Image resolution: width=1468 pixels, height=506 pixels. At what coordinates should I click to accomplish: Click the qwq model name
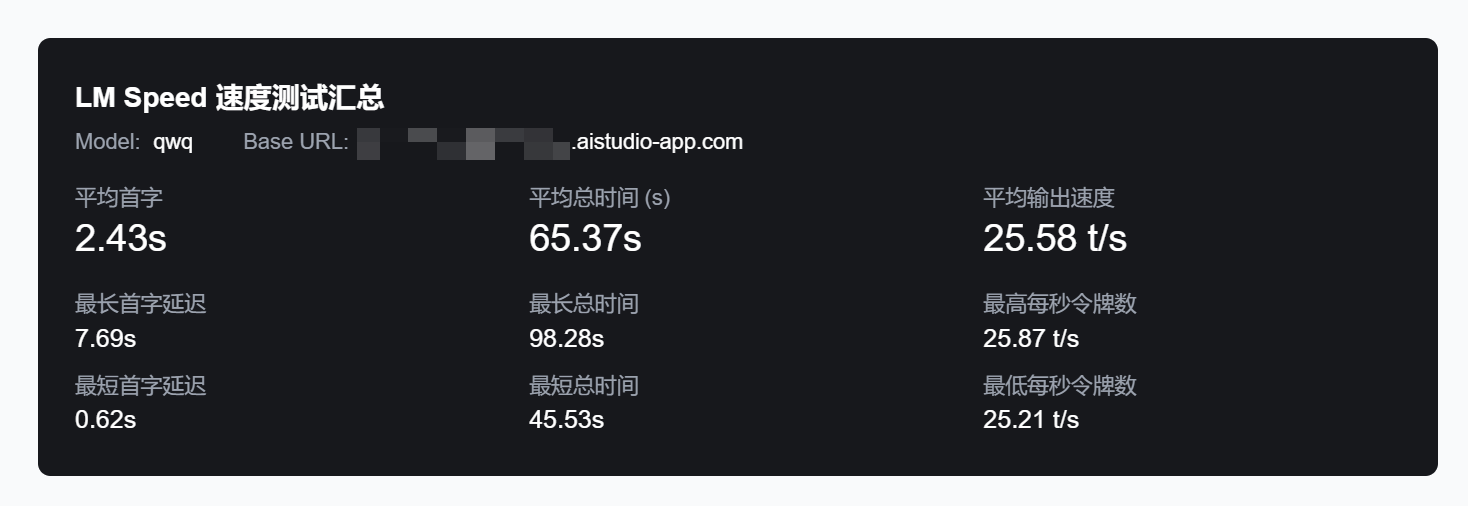click(x=173, y=143)
